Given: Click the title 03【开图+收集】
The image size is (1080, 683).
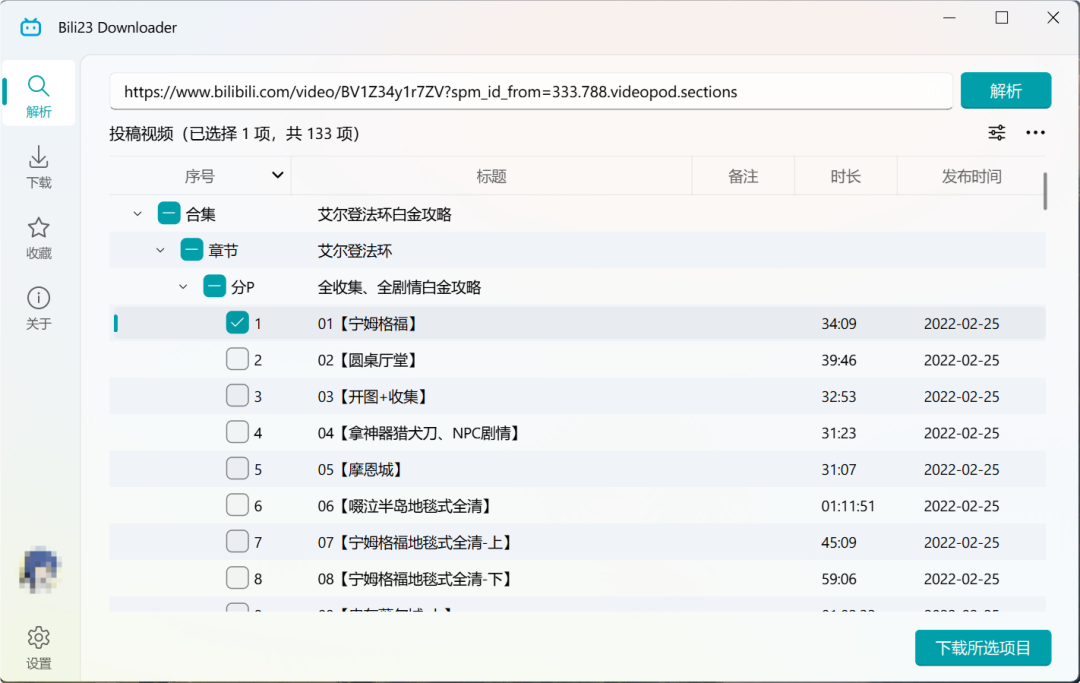Looking at the screenshot, I should tap(374, 397).
